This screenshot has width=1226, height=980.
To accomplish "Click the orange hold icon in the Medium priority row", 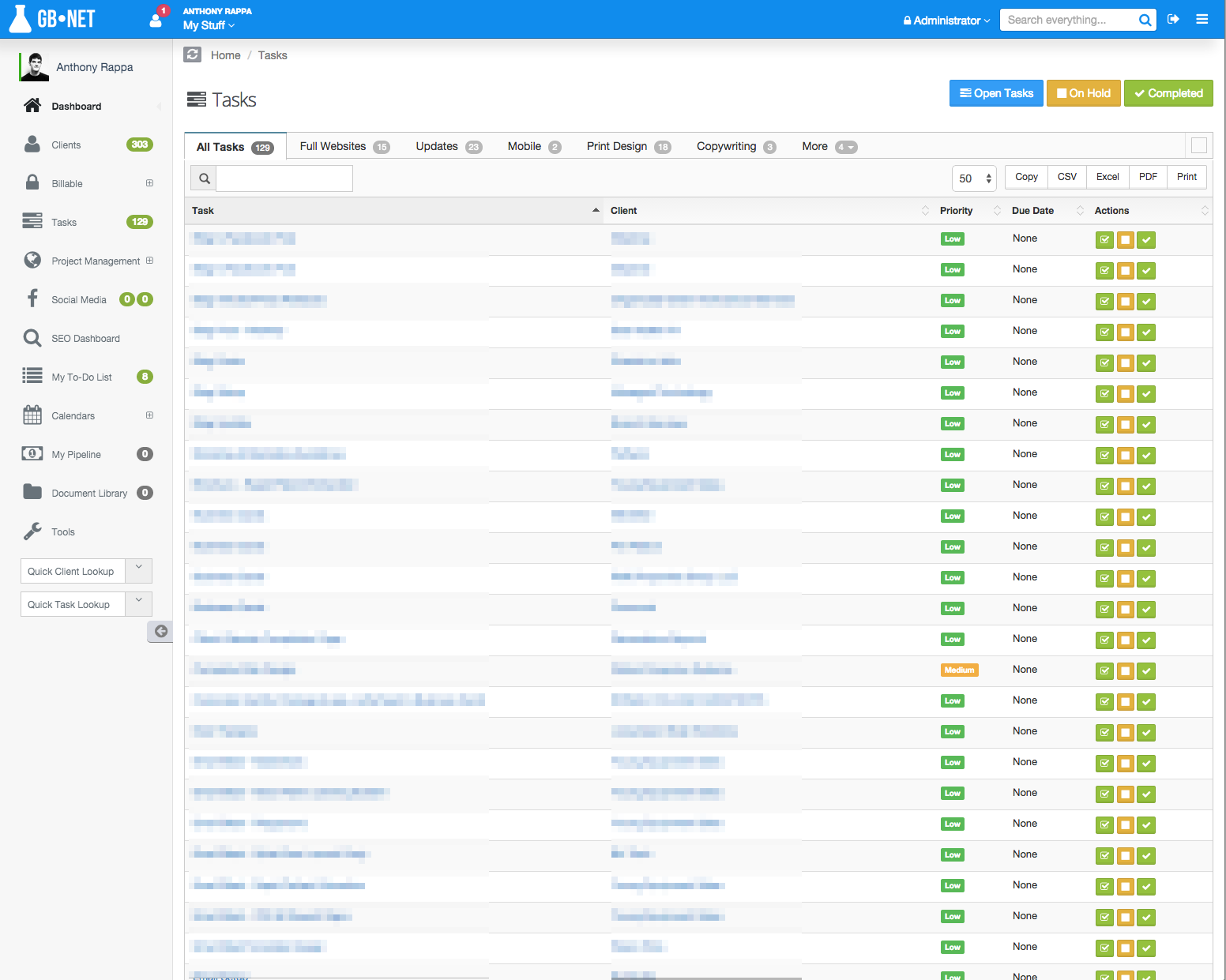I will [x=1126, y=671].
